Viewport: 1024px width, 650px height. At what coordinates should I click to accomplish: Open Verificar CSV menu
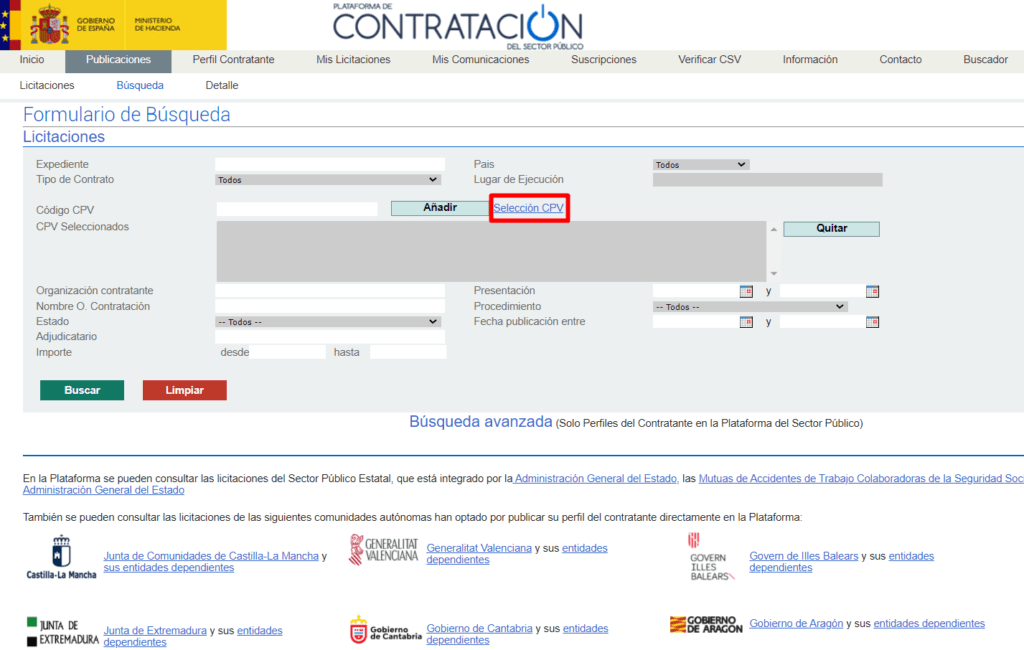click(709, 59)
